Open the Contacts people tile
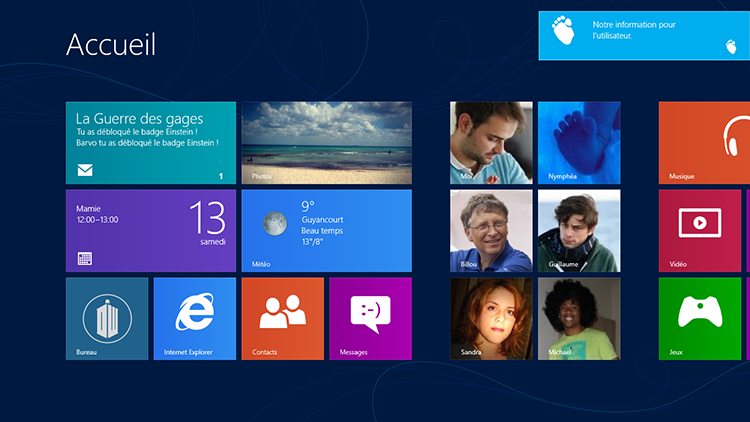The image size is (750, 422). click(x=282, y=318)
